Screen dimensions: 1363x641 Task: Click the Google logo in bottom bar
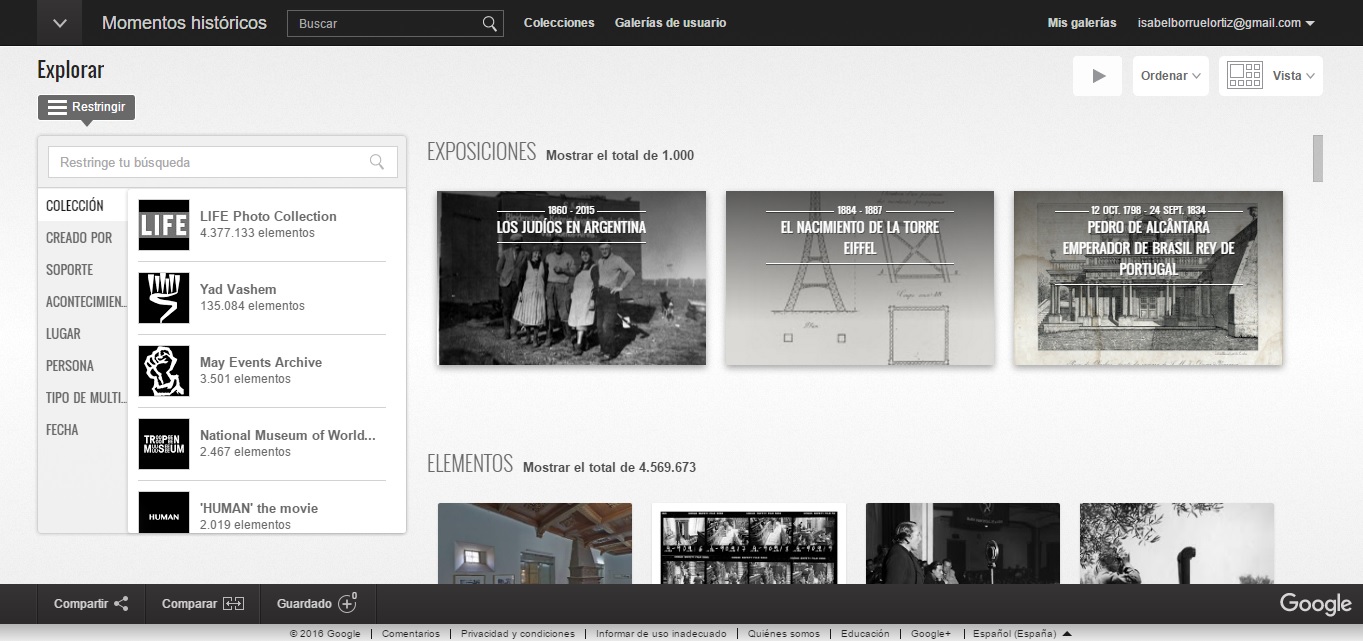pos(1315,603)
